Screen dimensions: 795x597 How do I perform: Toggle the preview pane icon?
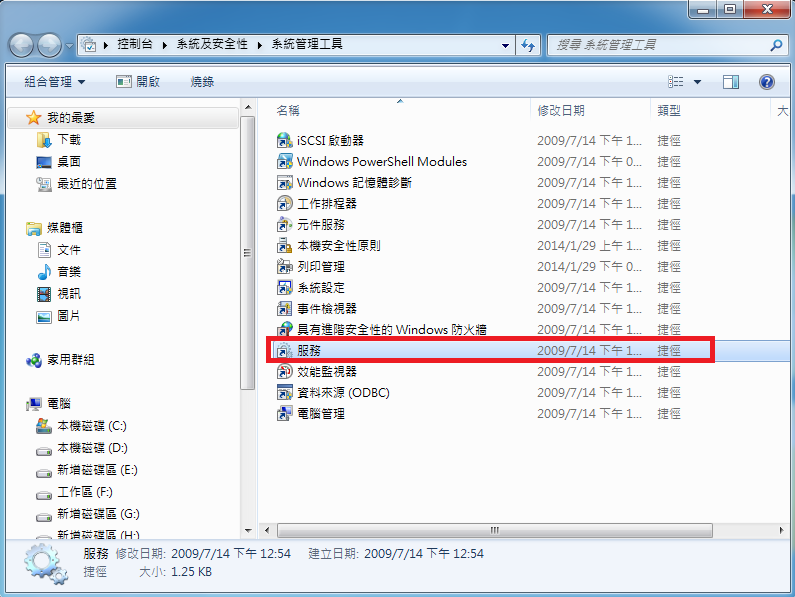point(731,82)
